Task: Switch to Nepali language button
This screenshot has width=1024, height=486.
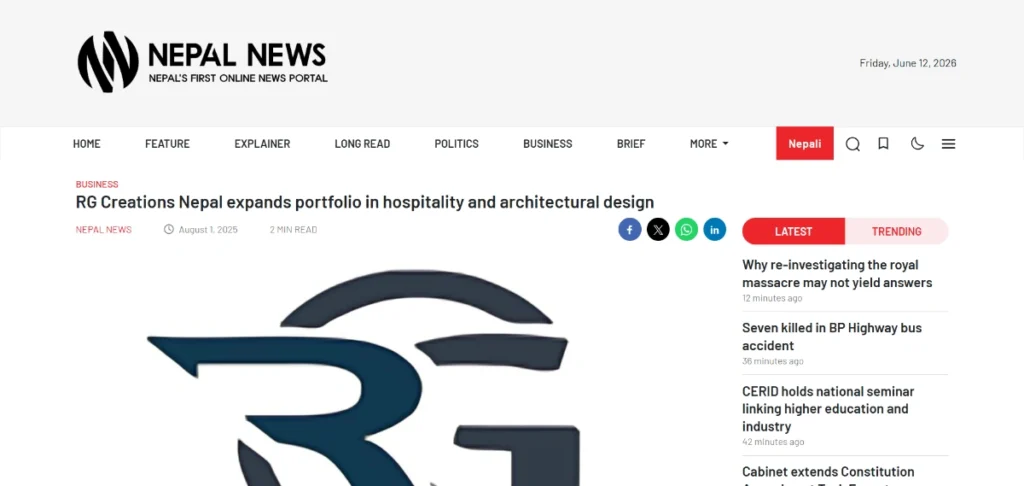Action: click(805, 143)
